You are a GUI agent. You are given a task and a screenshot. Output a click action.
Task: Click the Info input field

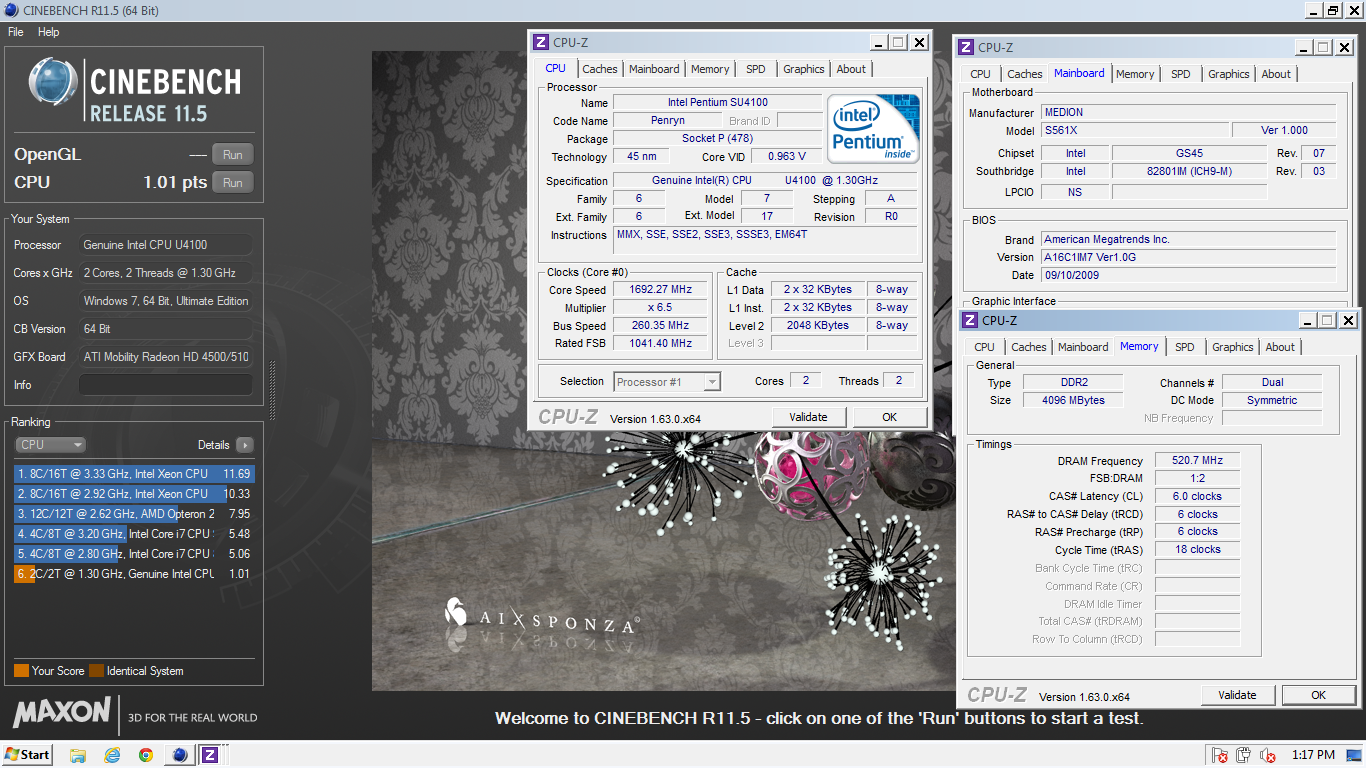click(x=165, y=385)
